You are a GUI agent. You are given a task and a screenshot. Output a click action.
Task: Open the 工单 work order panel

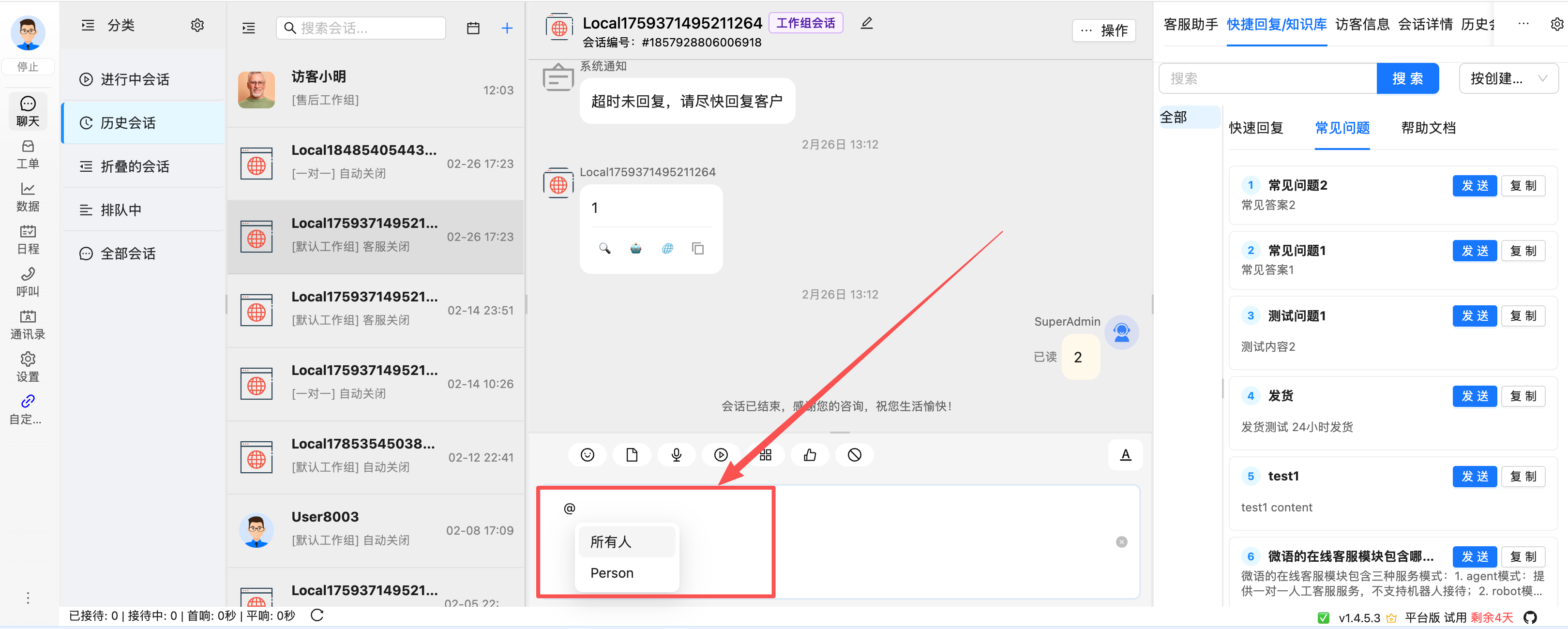(28, 154)
